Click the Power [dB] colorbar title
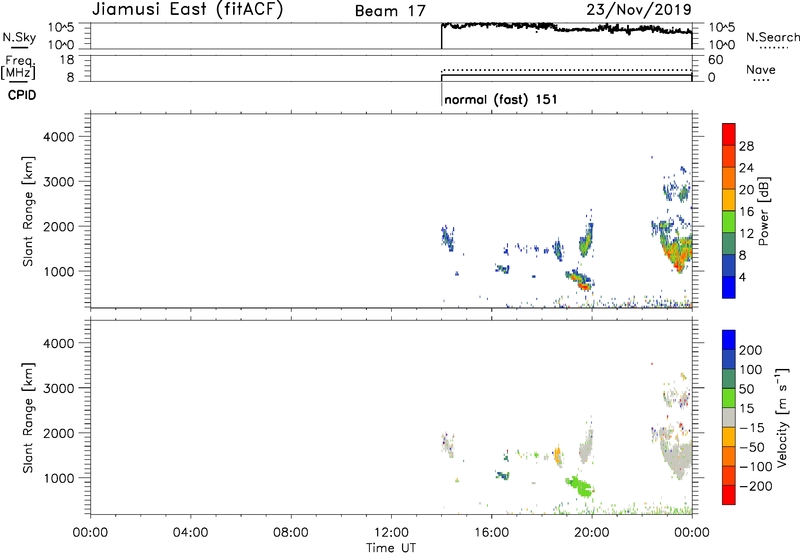 (763, 211)
